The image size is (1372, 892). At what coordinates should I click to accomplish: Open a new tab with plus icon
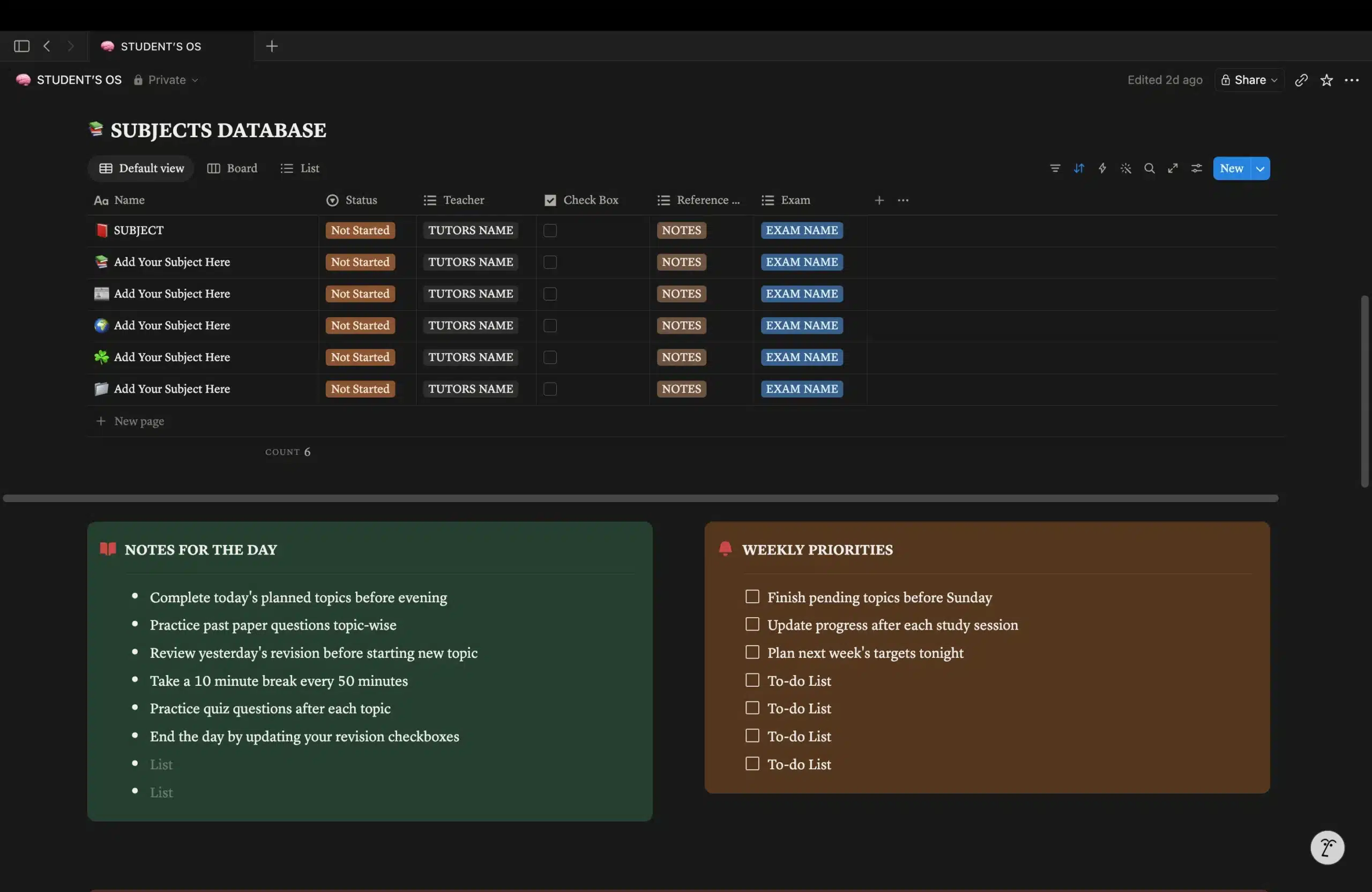[x=272, y=46]
